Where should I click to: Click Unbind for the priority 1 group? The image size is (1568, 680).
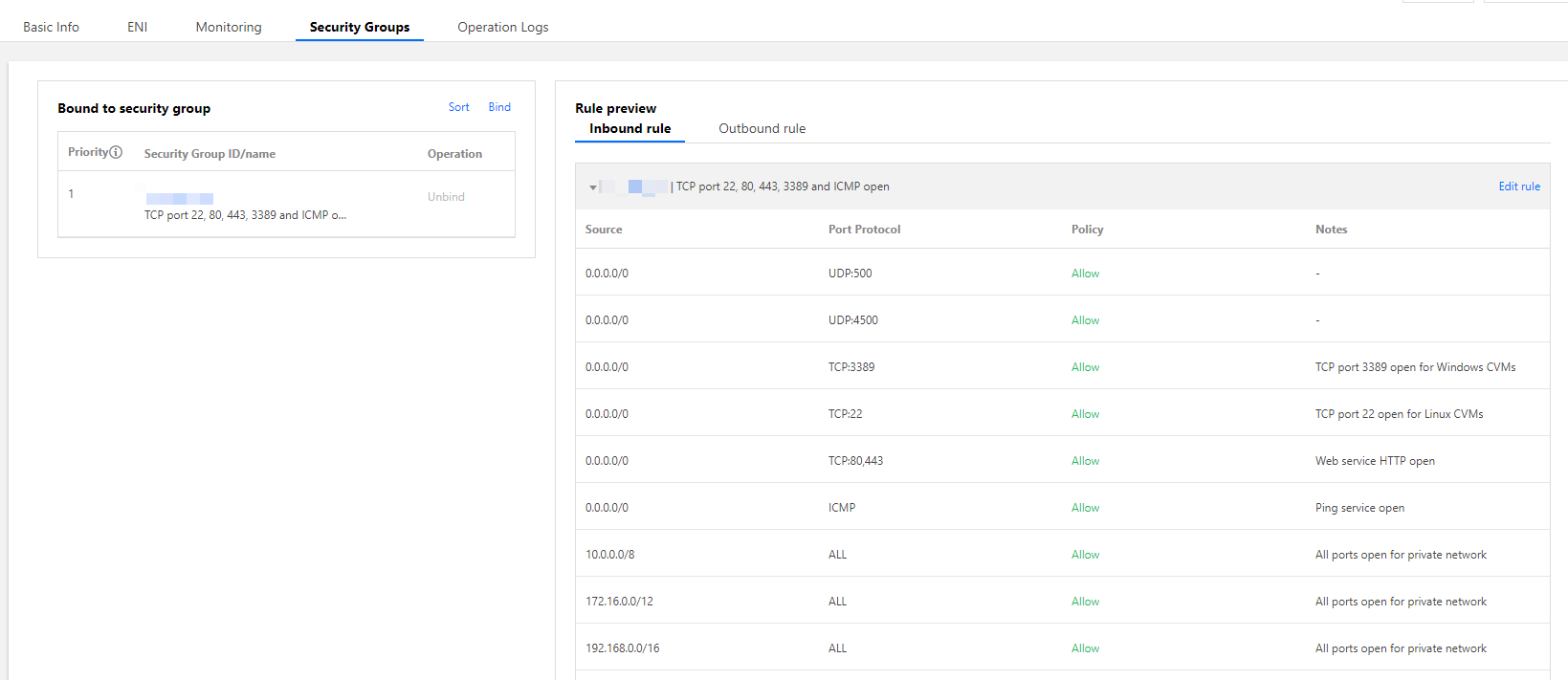click(446, 197)
